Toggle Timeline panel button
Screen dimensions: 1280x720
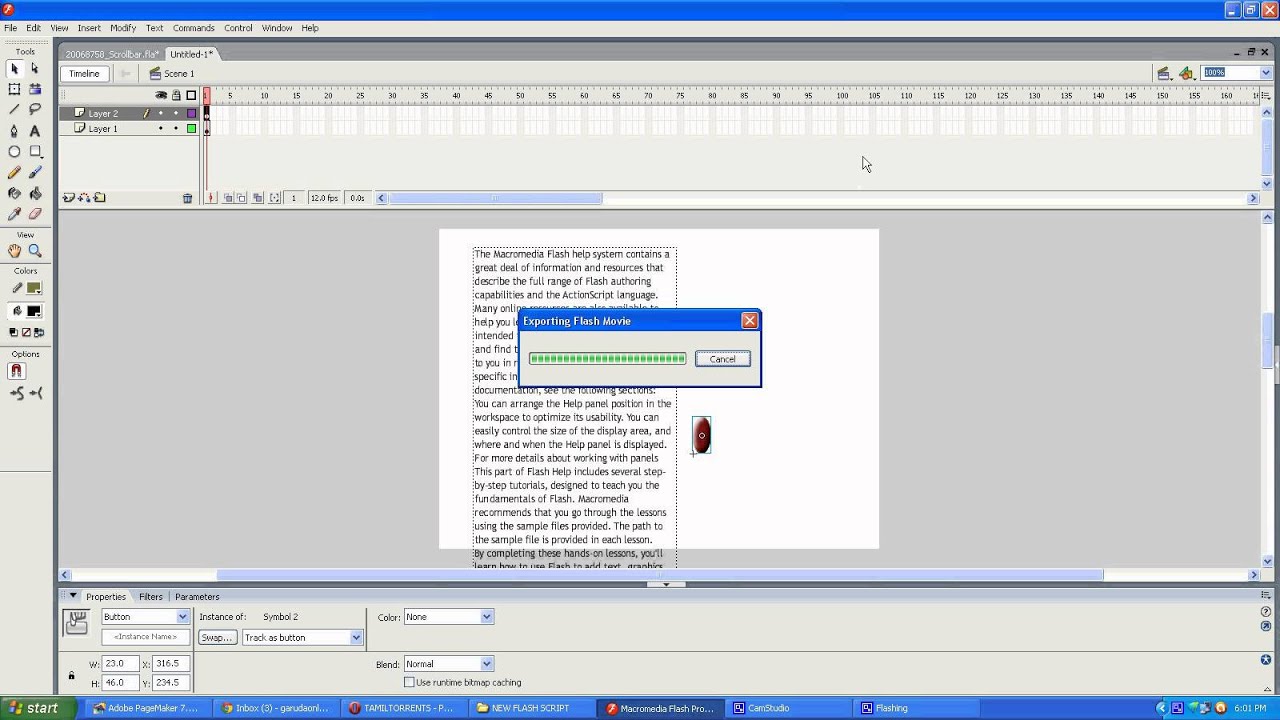(x=84, y=74)
